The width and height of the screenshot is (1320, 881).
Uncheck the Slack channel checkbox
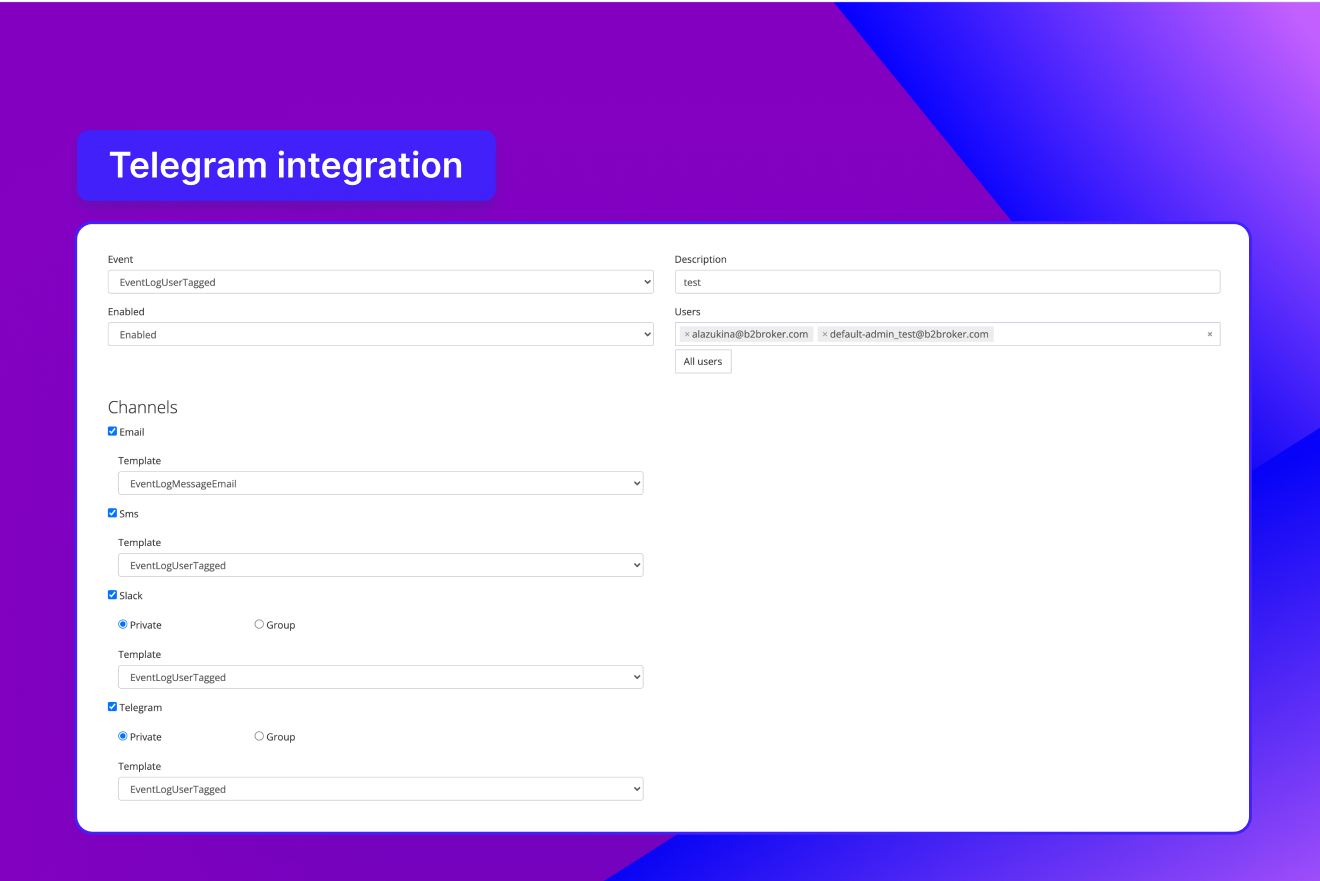click(x=113, y=595)
